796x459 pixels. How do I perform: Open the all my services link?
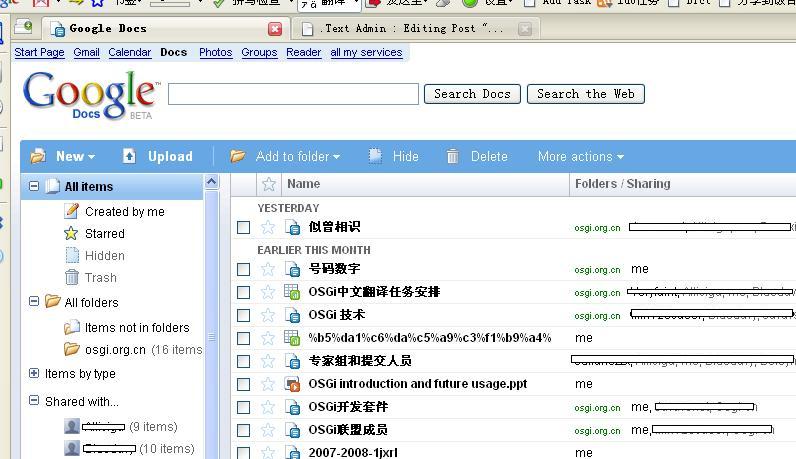pyautogui.click(x=366, y=52)
